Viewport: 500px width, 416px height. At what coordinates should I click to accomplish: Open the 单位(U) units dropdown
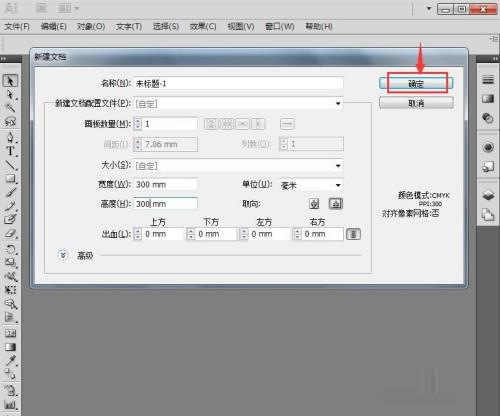coord(311,185)
